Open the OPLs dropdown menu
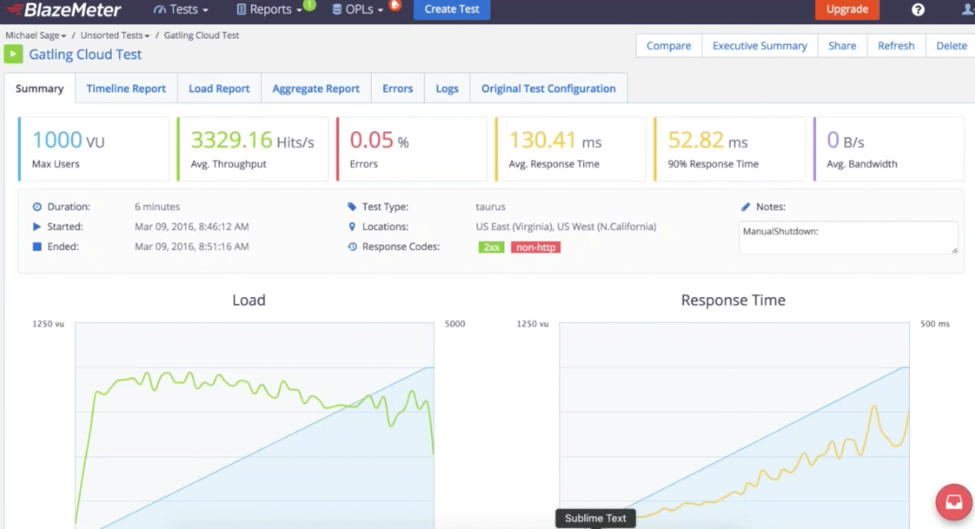Image resolution: width=975 pixels, height=529 pixels. (x=358, y=9)
